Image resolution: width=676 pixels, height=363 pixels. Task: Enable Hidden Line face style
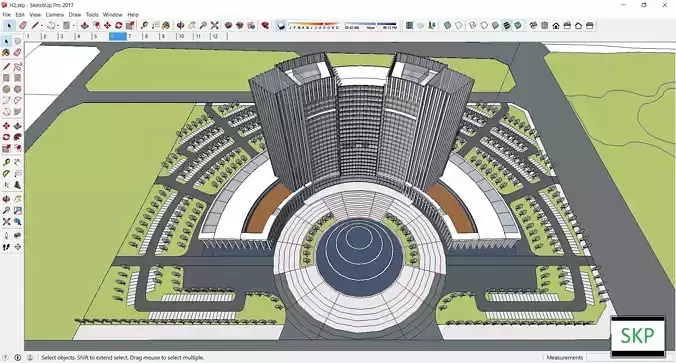point(484,25)
